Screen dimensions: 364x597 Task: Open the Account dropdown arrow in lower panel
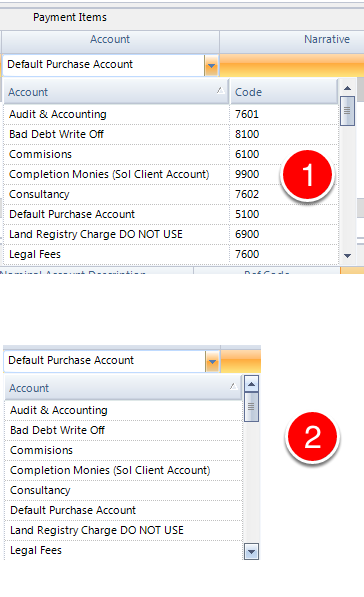tap(212, 361)
